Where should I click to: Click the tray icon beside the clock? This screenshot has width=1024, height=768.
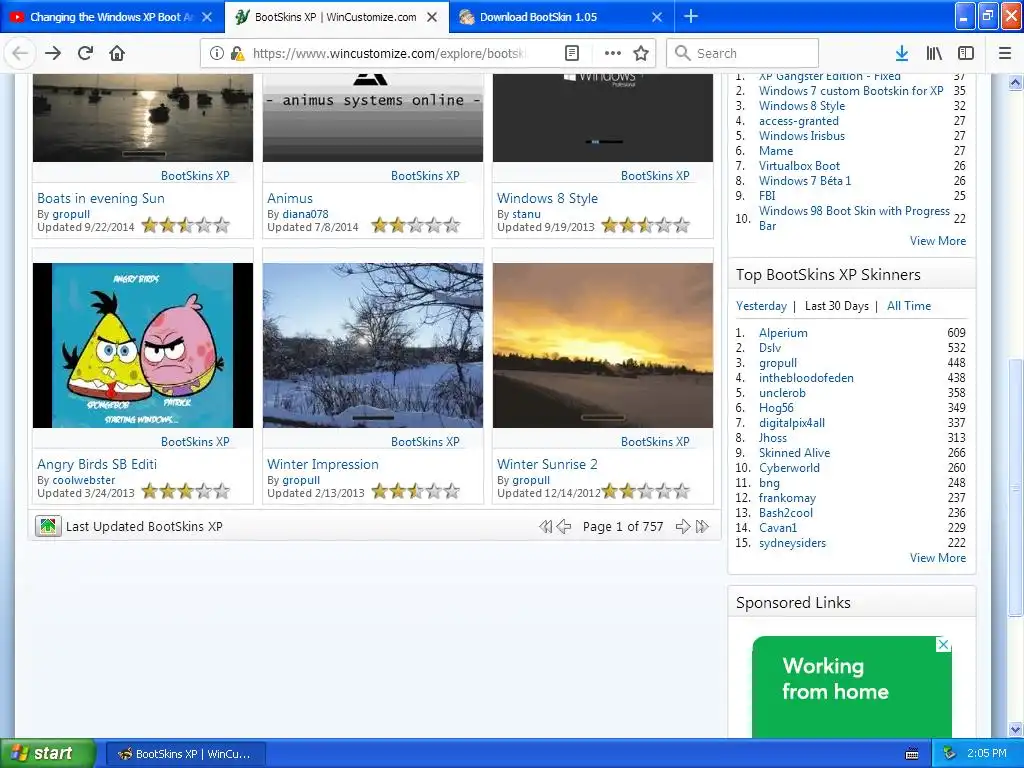pyautogui.click(x=950, y=754)
